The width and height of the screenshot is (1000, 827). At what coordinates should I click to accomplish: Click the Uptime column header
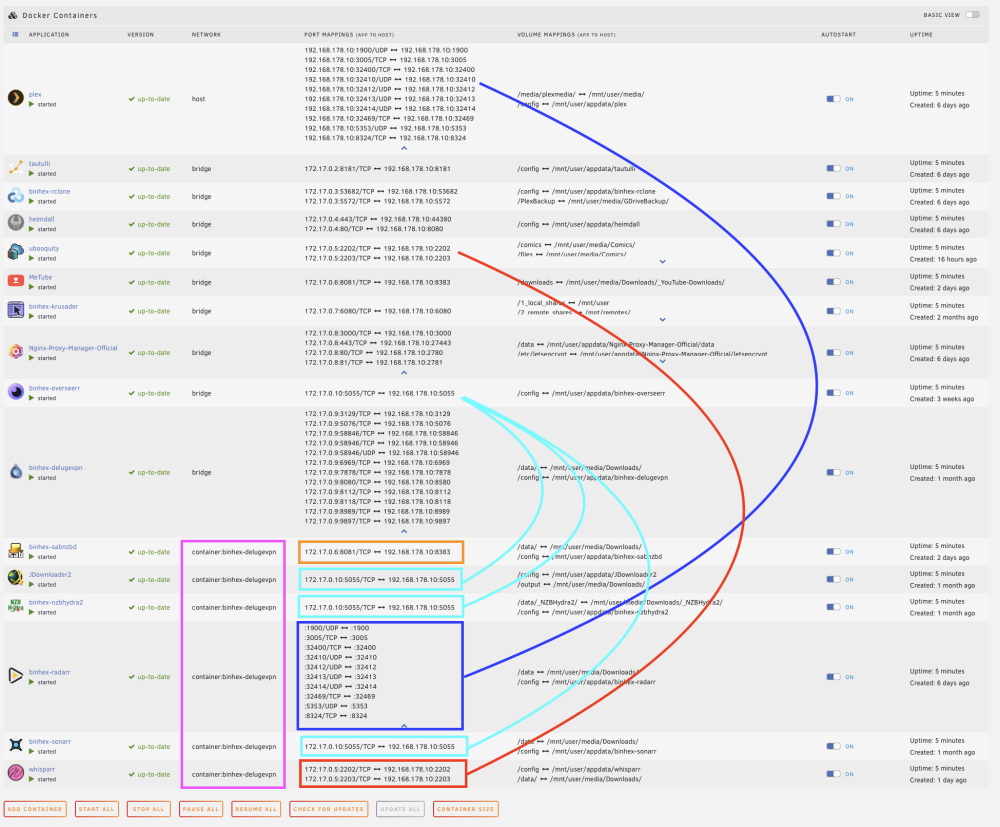tap(921, 34)
